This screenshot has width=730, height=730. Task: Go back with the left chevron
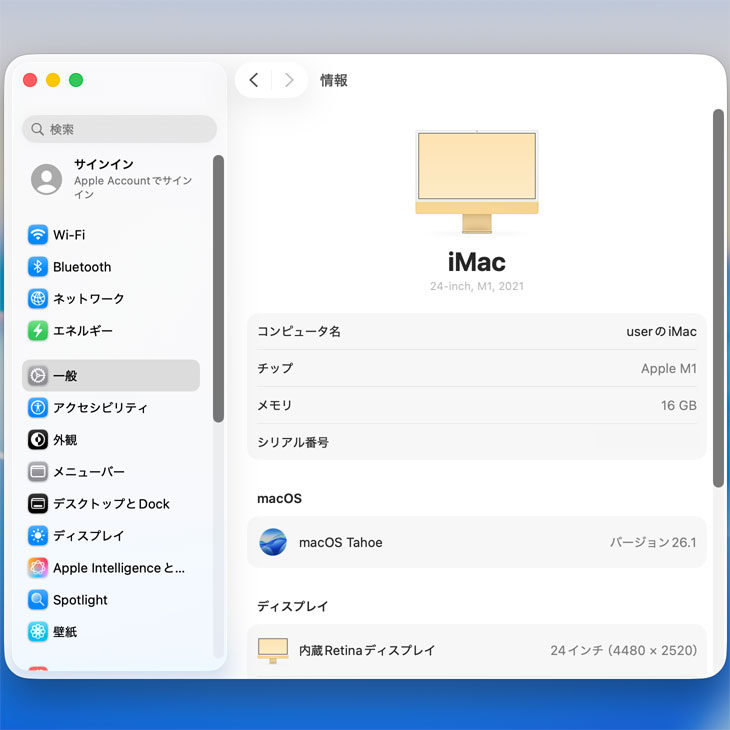point(254,80)
